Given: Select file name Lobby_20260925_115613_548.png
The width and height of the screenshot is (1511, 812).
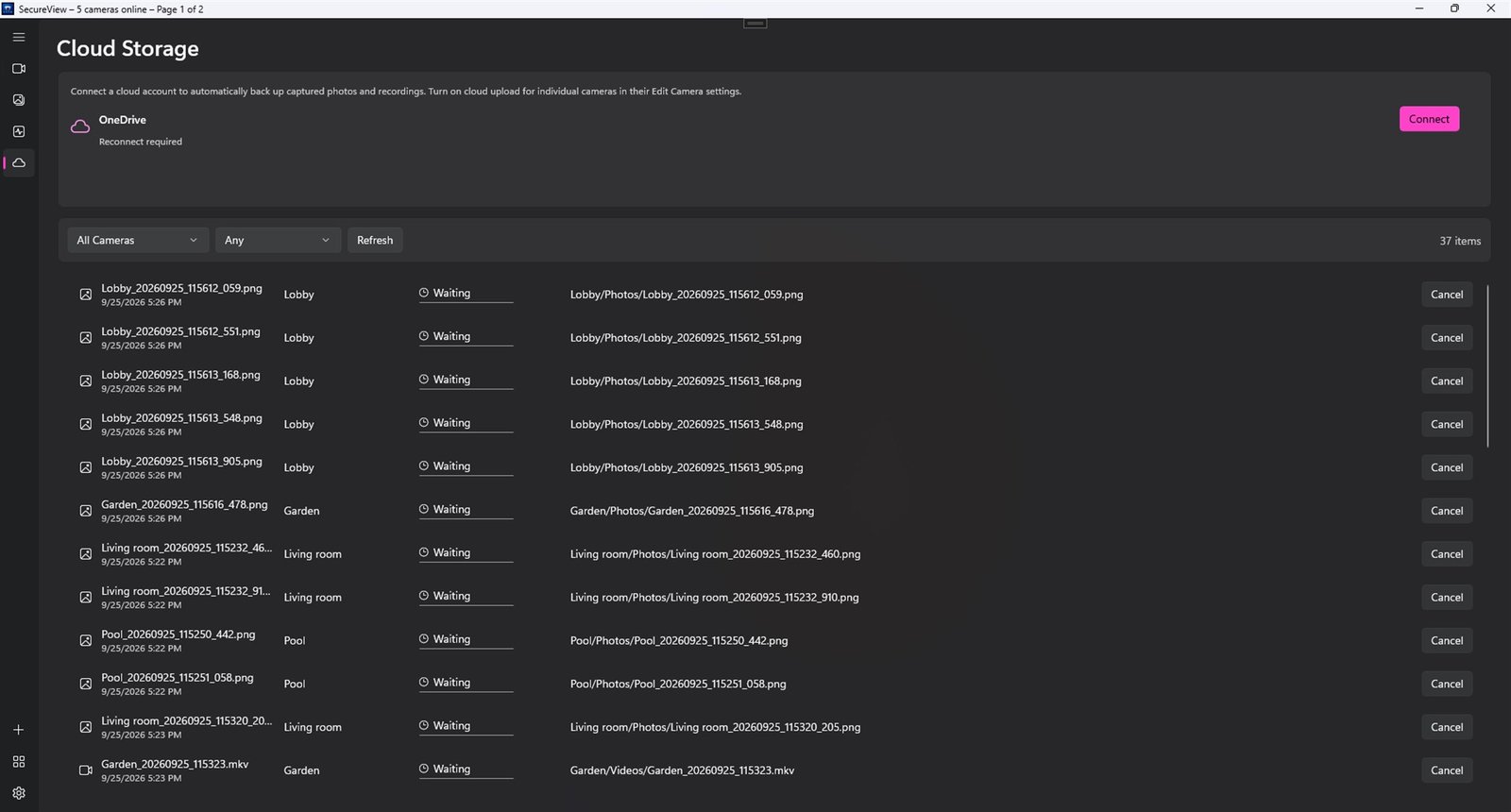Looking at the screenshot, I should coord(181,417).
